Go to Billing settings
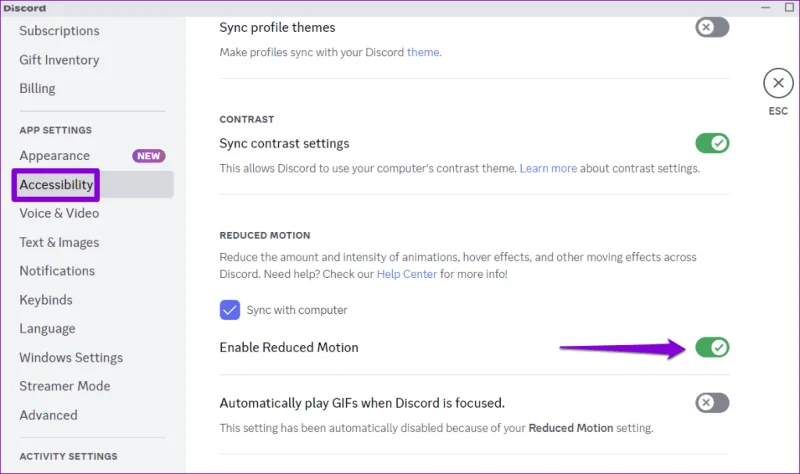Viewport: 800px width, 474px height. 37,88
